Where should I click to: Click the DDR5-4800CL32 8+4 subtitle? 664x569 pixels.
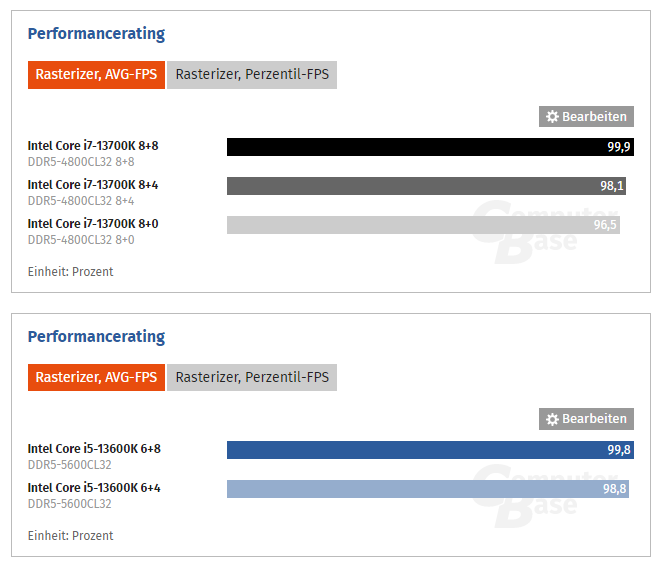[81, 201]
